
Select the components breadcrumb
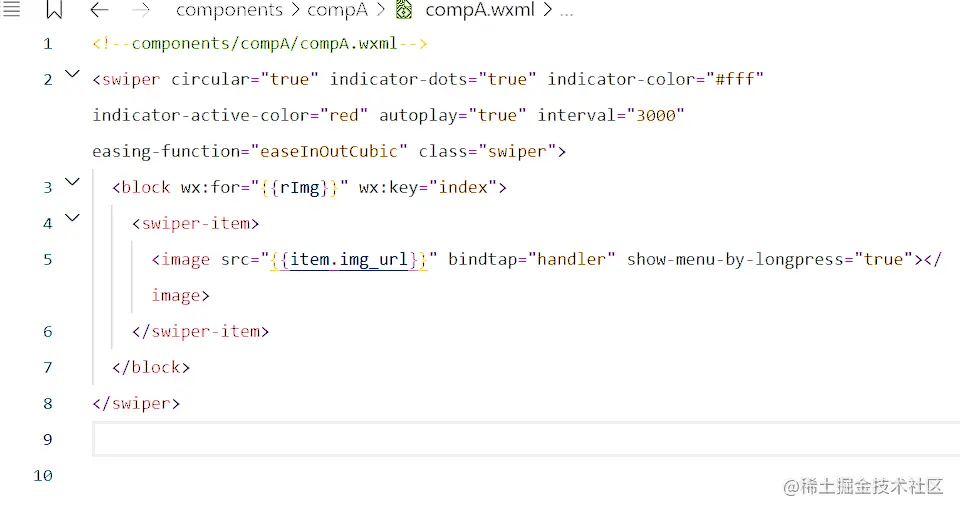[x=229, y=10]
